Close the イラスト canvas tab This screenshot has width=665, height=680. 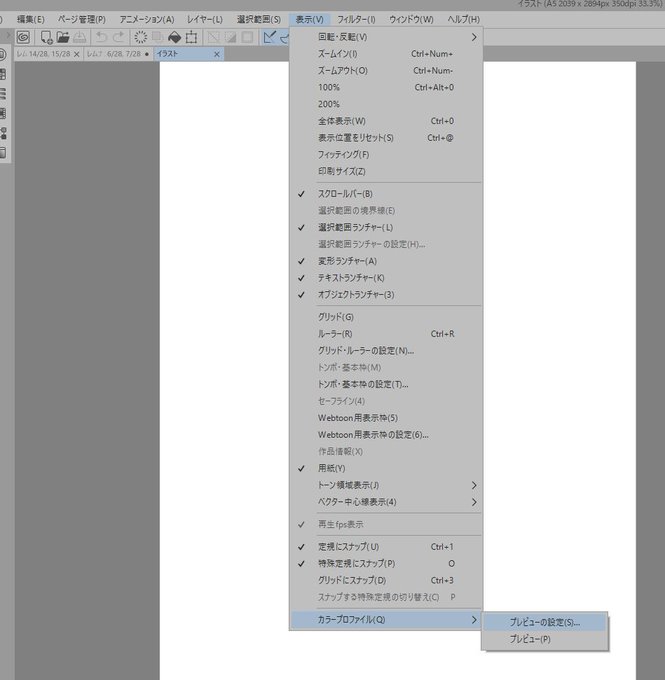tap(217, 54)
